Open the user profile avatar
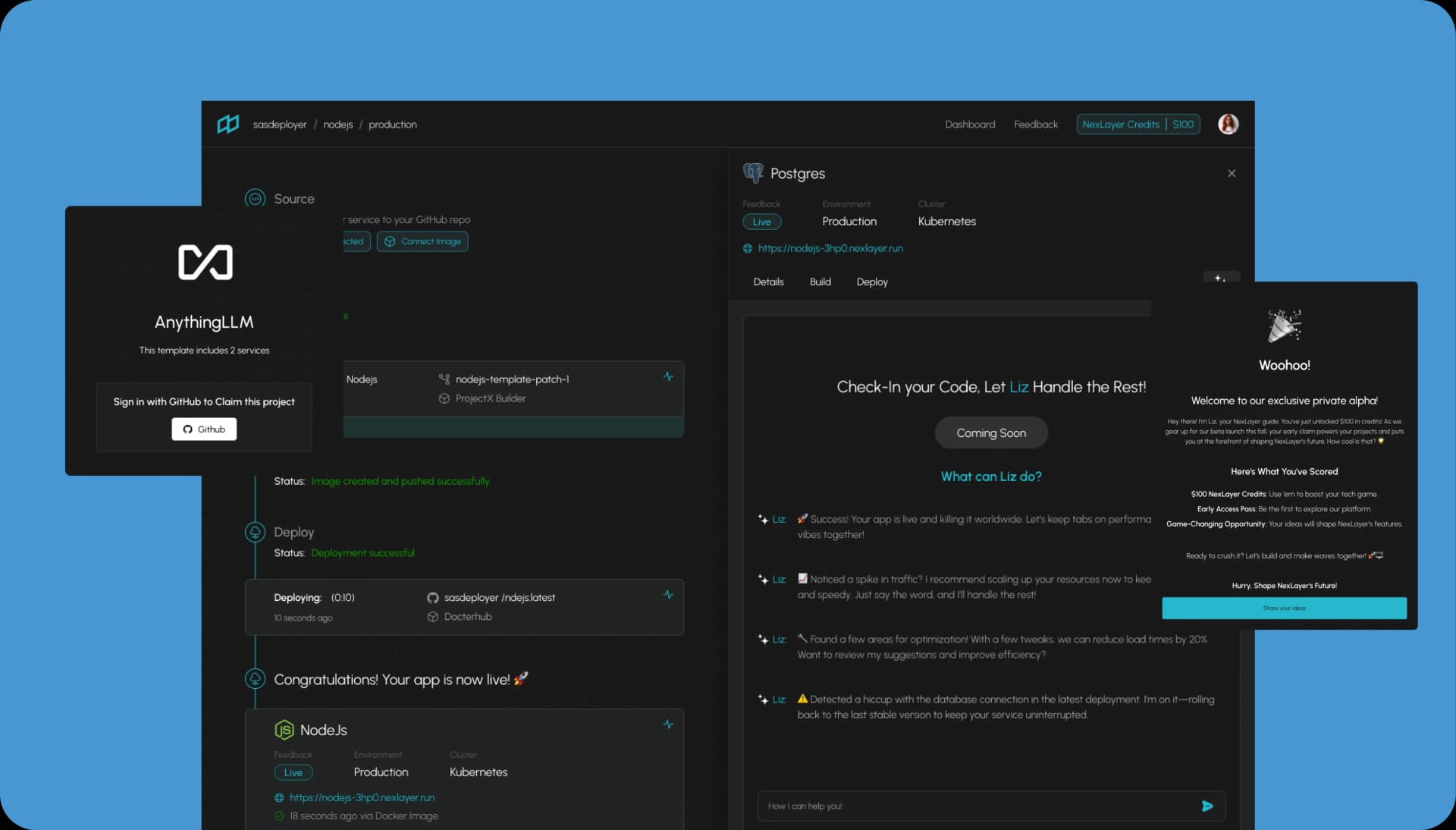Image resolution: width=1456 pixels, height=830 pixels. (x=1228, y=124)
